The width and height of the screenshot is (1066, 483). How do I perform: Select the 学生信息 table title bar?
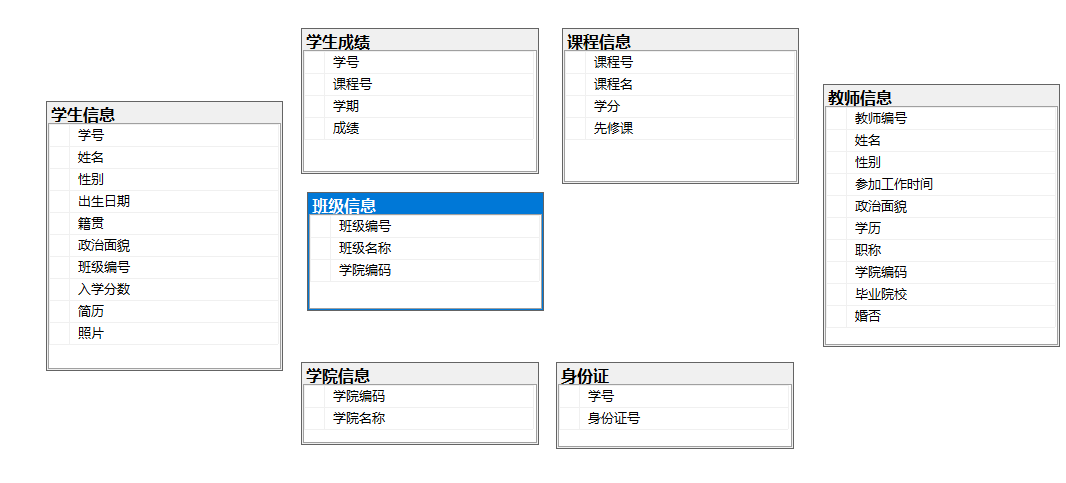[x=164, y=113]
